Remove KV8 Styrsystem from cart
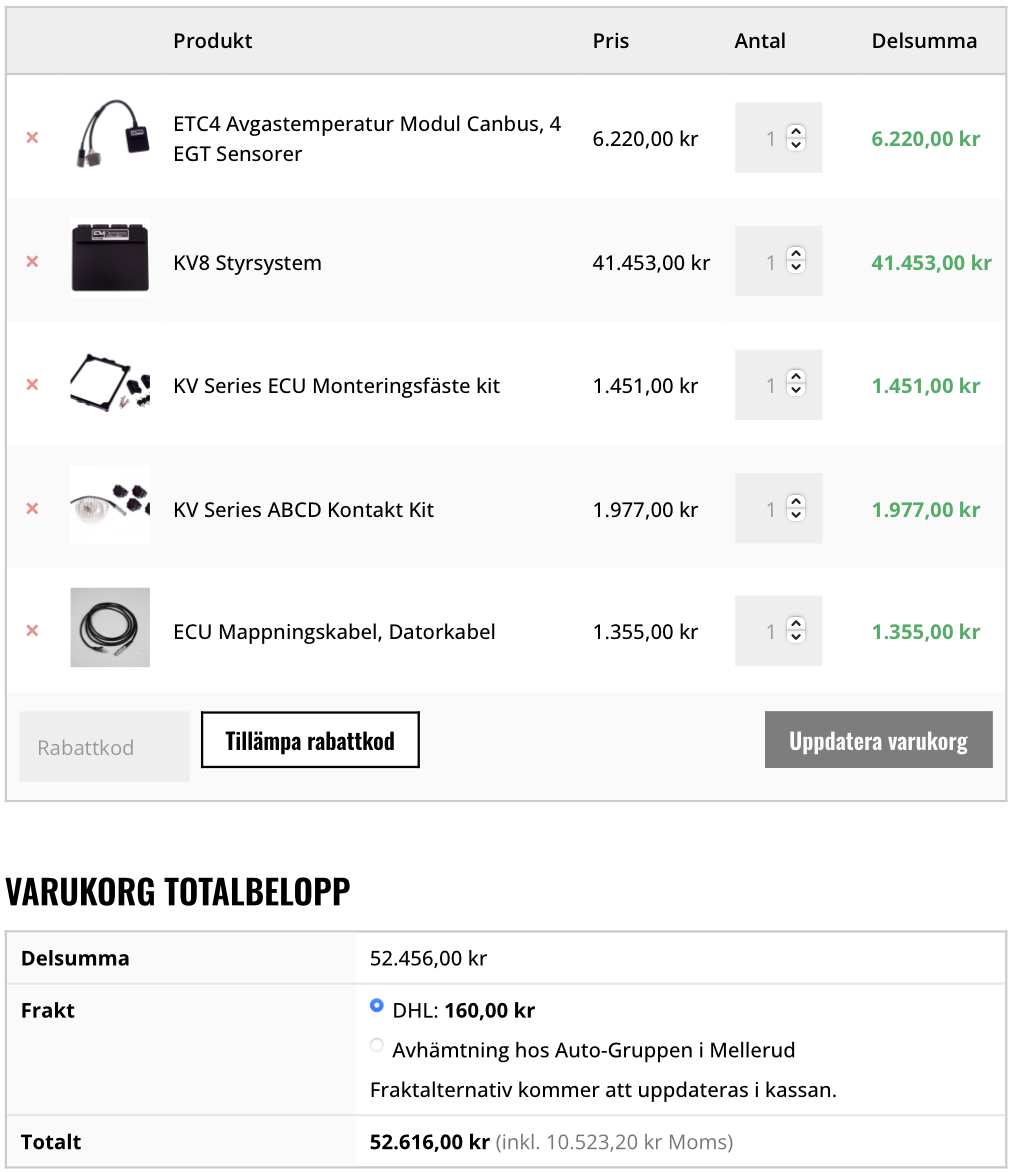 coord(32,262)
